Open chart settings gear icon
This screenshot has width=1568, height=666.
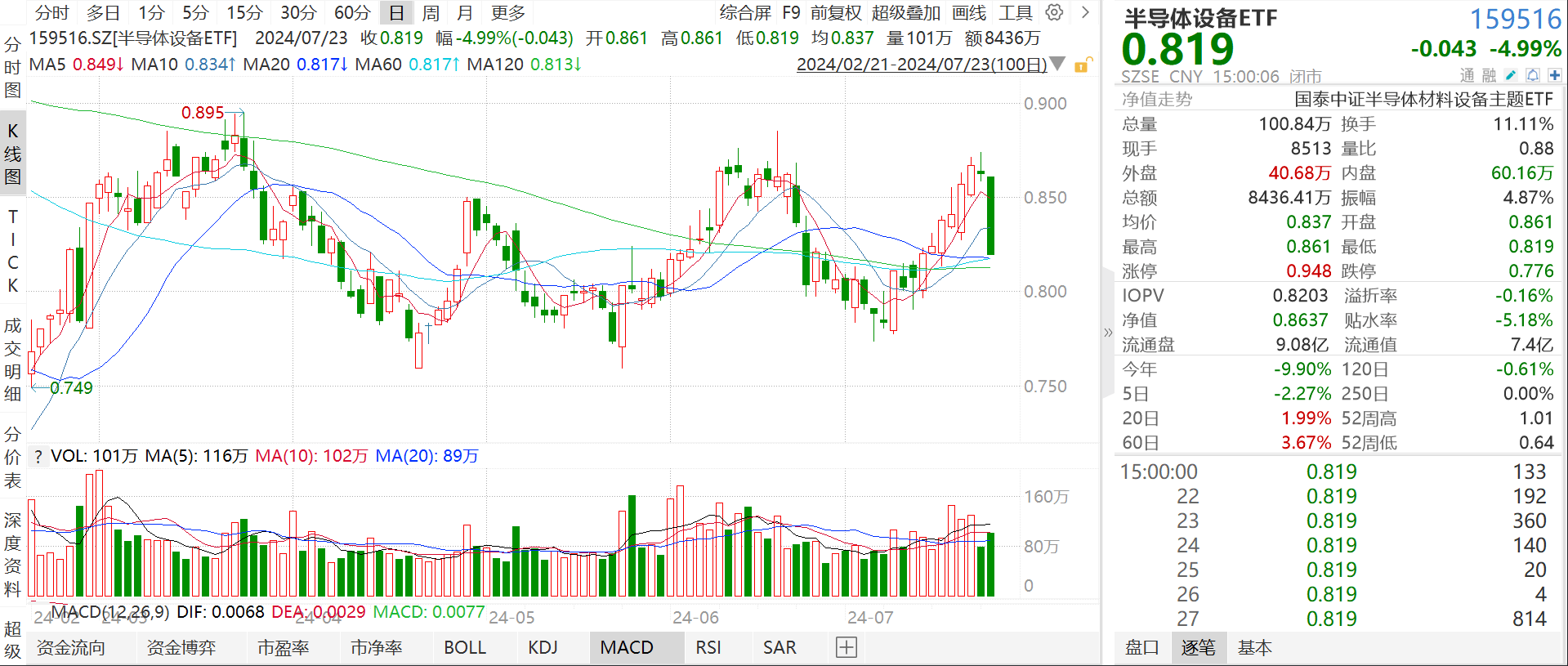(x=1055, y=12)
